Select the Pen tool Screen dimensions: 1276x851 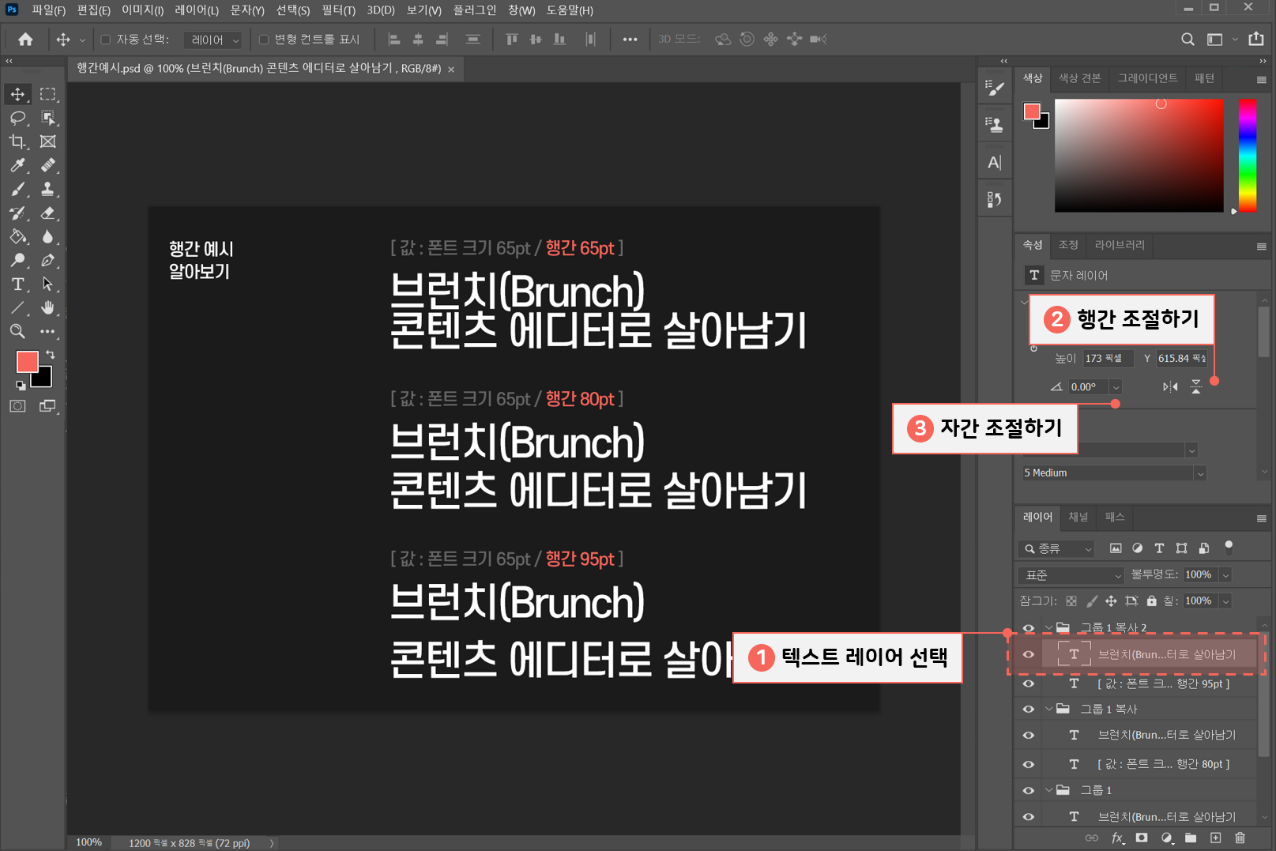point(48,261)
